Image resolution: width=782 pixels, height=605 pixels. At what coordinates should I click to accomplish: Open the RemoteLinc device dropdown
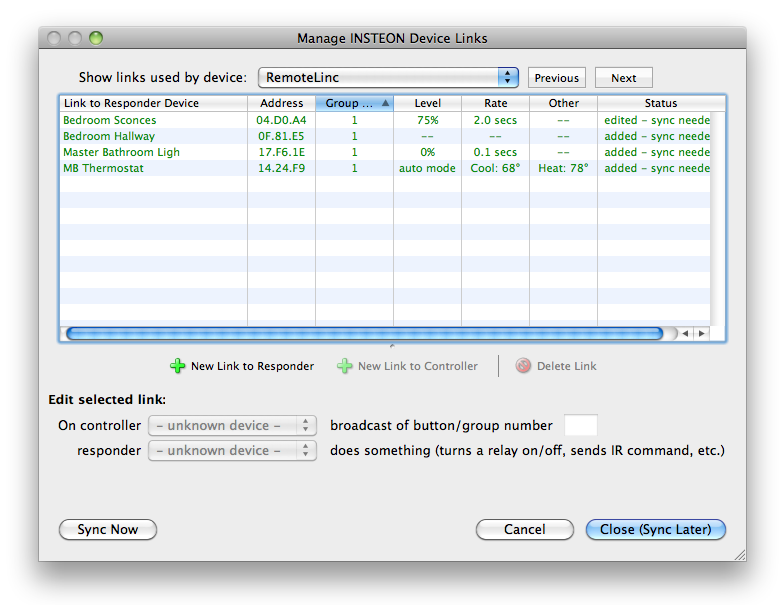coord(388,77)
